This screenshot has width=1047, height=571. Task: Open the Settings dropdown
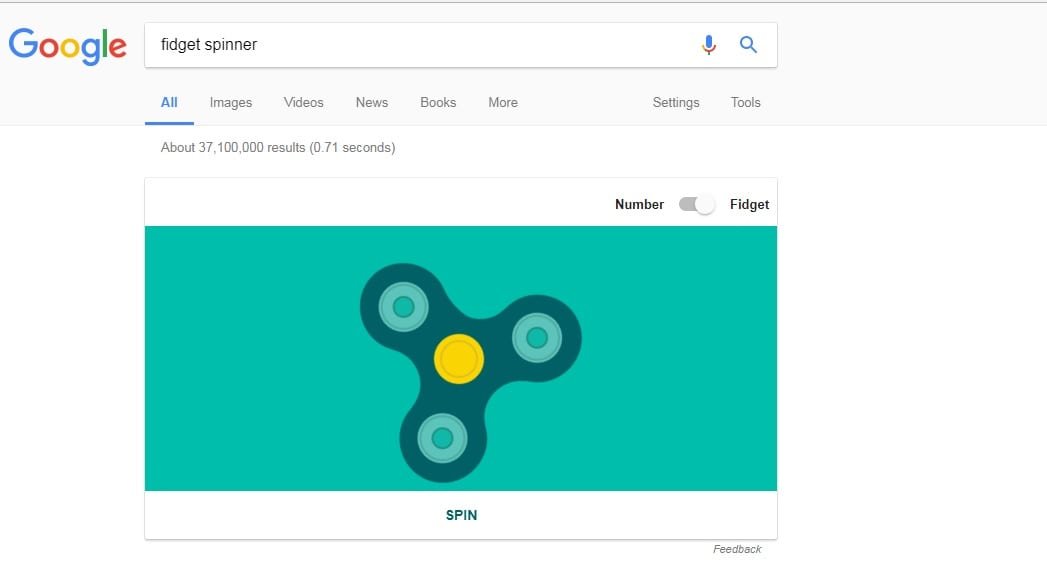(x=676, y=102)
